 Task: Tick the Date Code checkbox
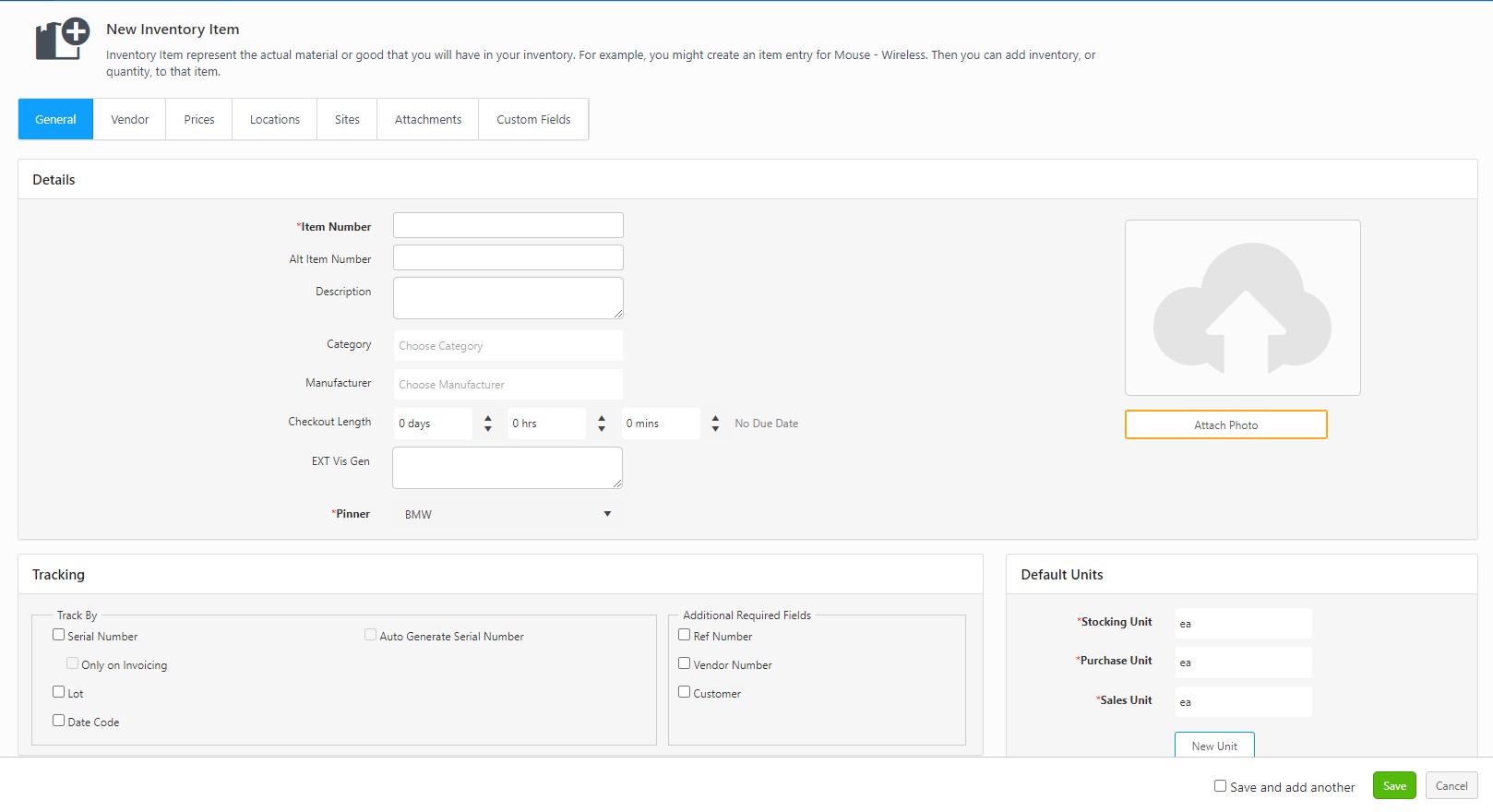pyautogui.click(x=59, y=721)
